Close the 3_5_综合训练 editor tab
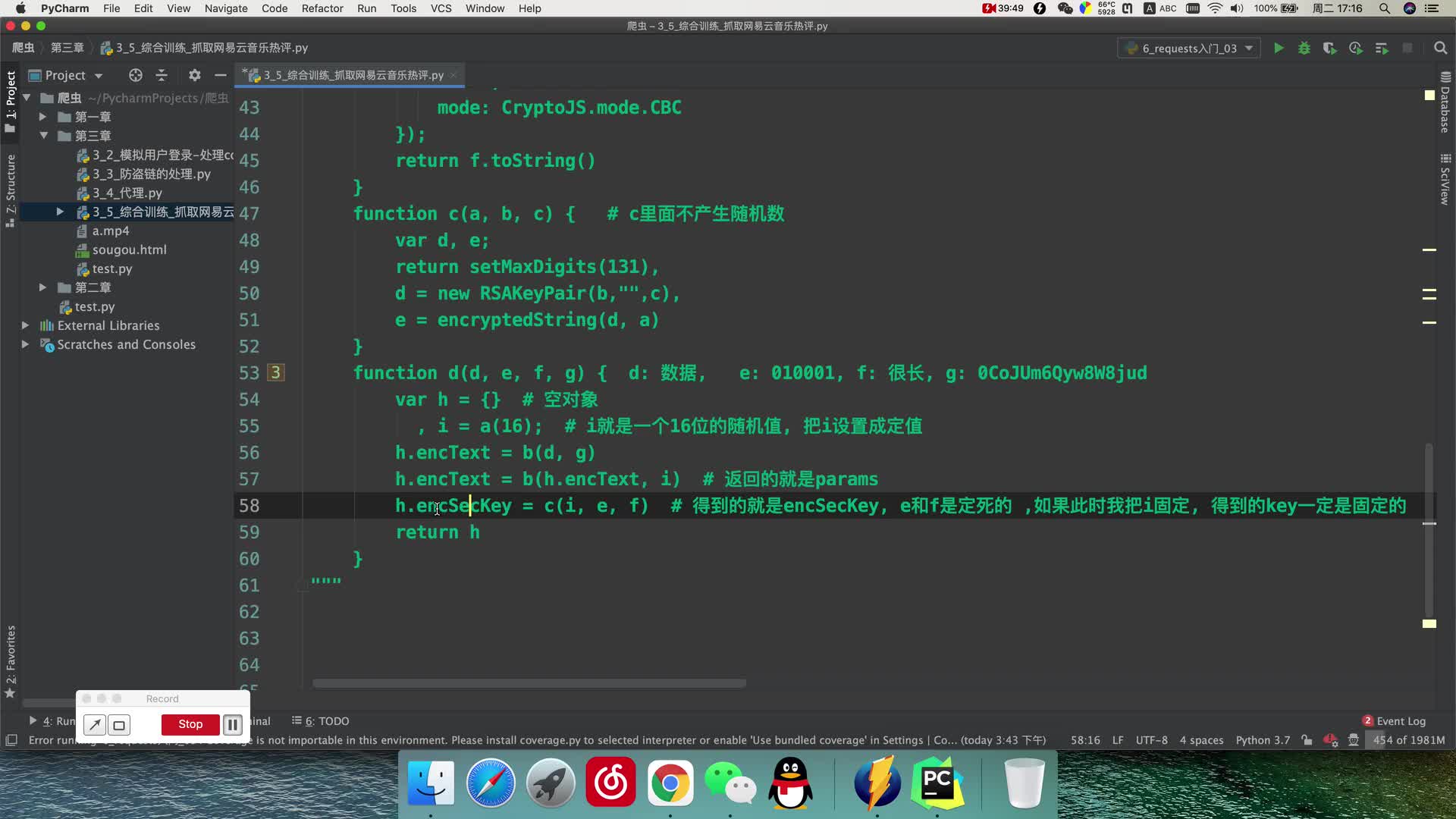Viewport: 1456px width, 819px height. tap(453, 75)
